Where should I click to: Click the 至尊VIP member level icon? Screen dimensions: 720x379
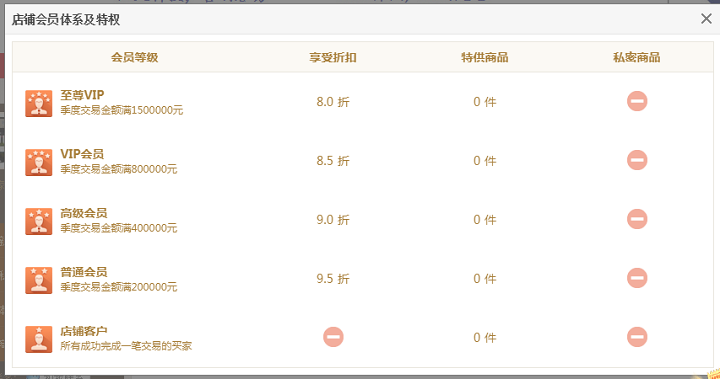39,103
